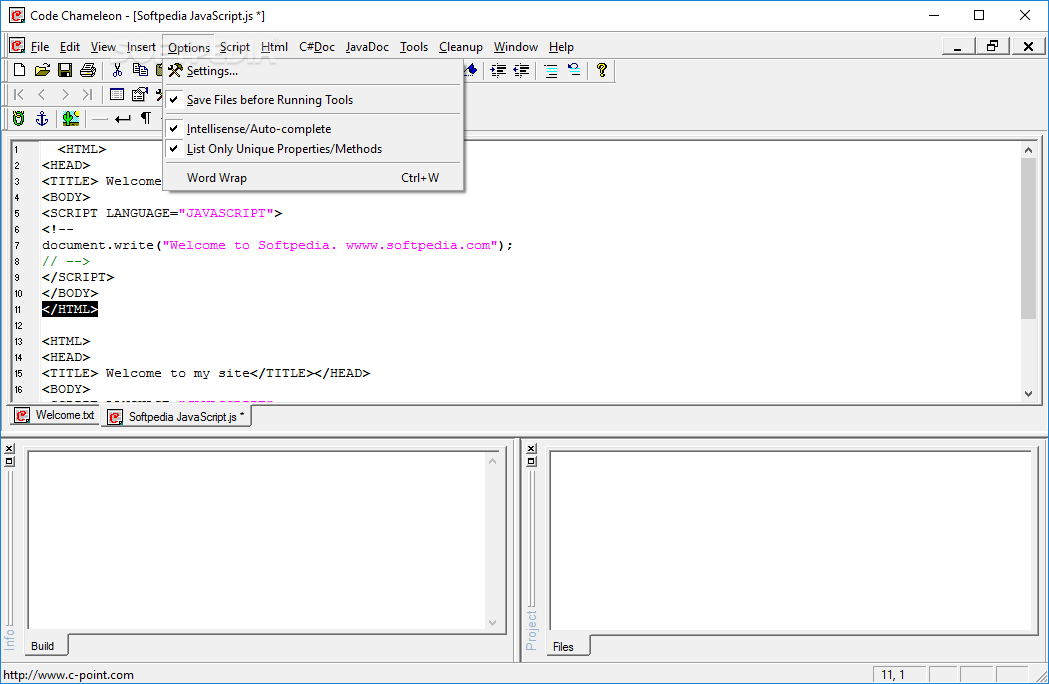Toggle List Only Unique Properties/Methods
The image size is (1049, 684).
313,149
